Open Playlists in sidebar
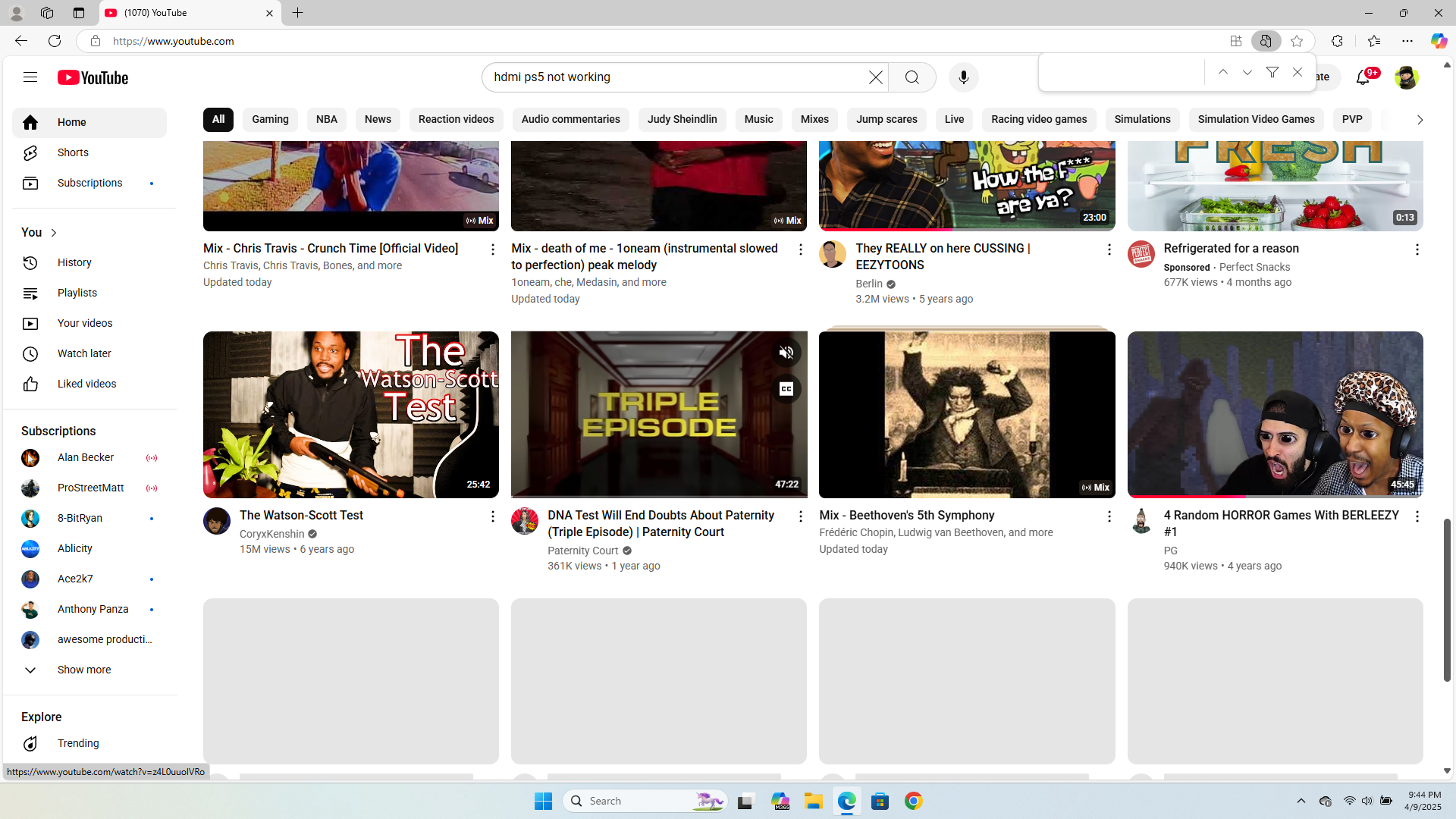Image resolution: width=1456 pixels, height=819 pixels. [89, 293]
